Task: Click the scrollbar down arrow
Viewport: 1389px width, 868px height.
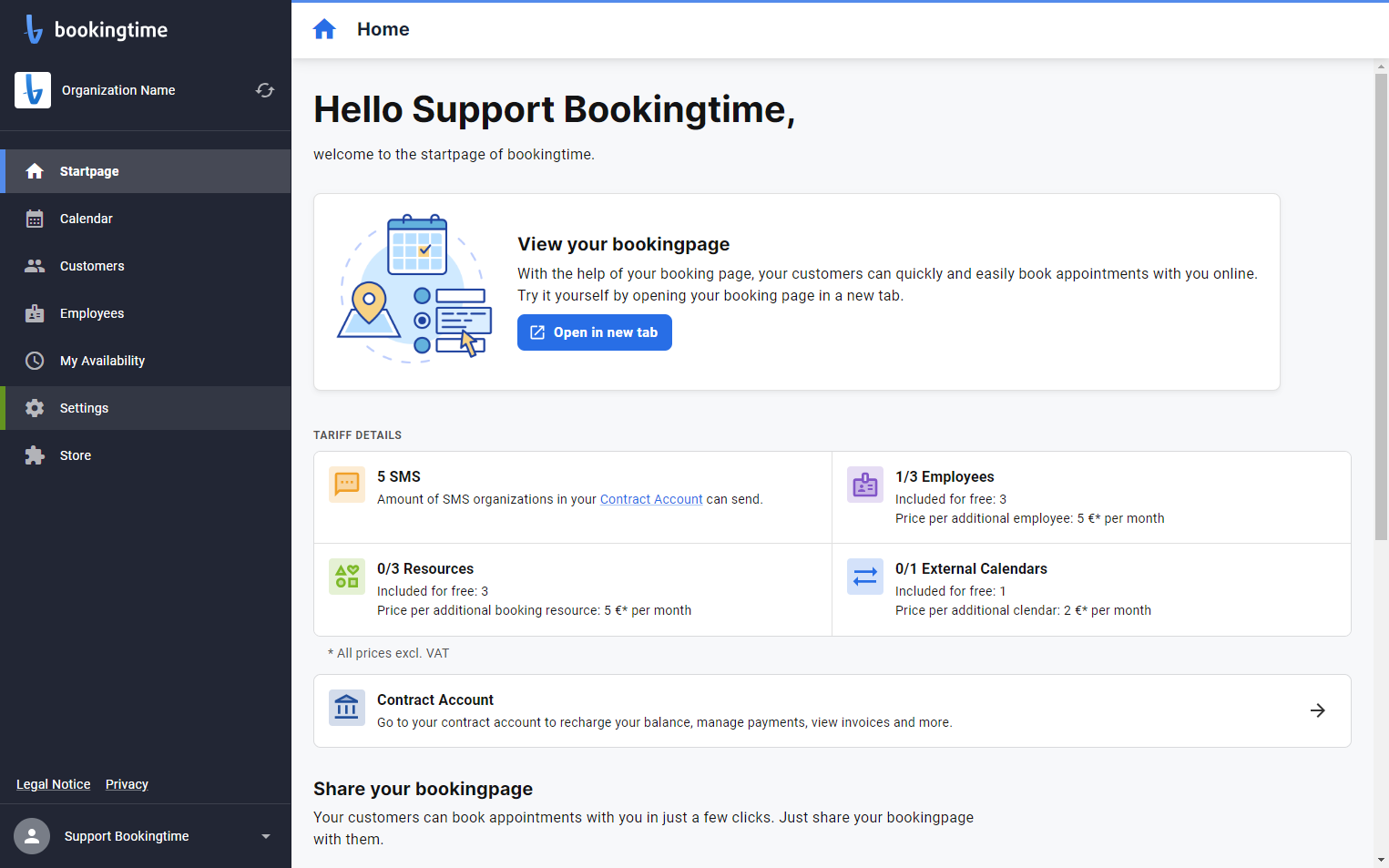Action: 1381,860
